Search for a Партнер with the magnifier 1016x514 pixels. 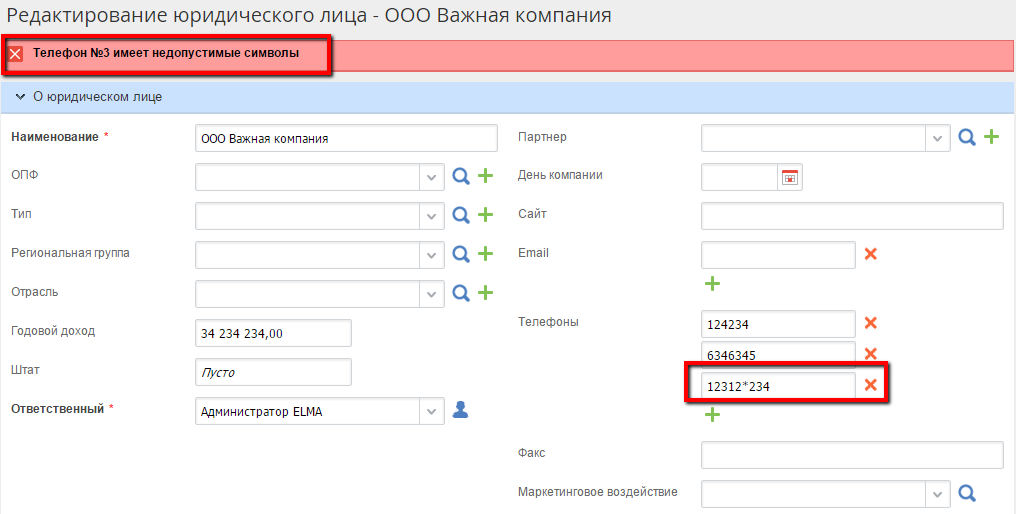click(x=966, y=137)
